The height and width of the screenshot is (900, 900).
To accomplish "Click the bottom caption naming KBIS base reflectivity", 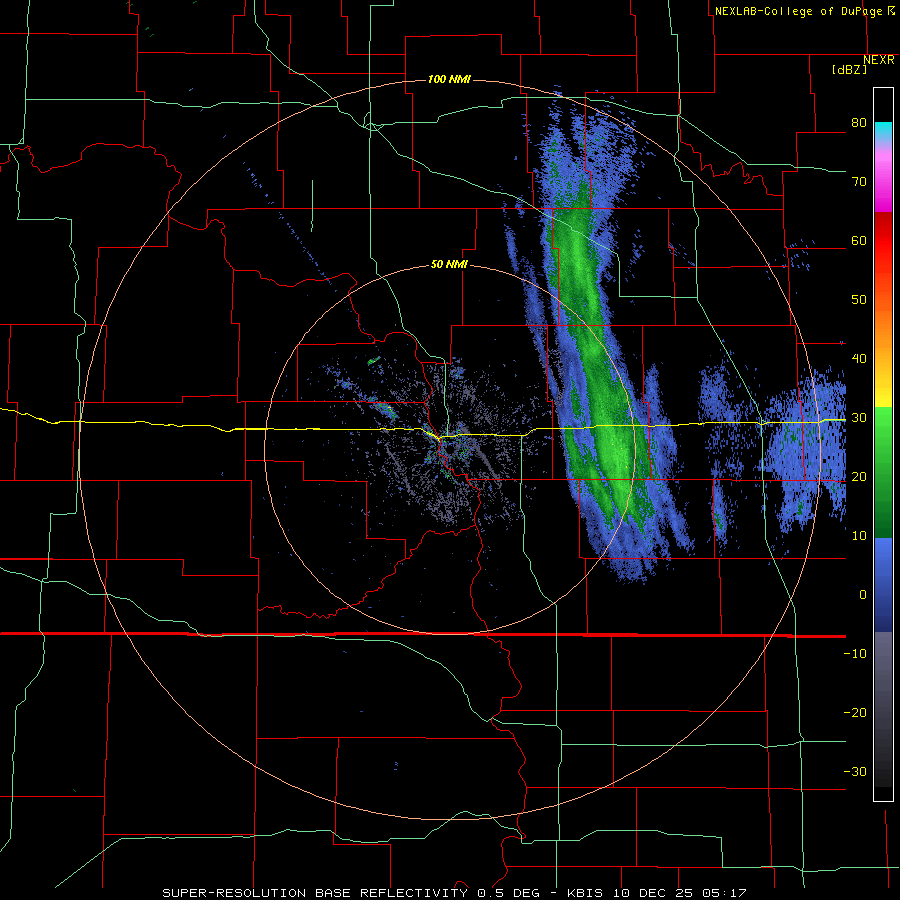I will coord(454,893).
